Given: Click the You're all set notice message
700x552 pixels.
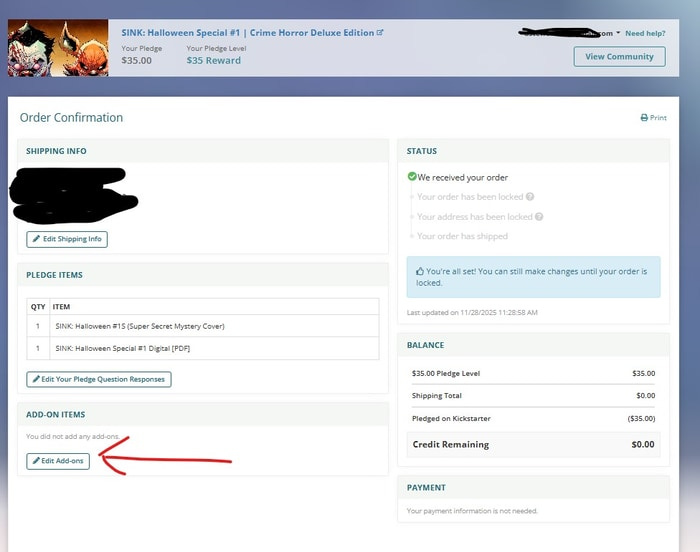Looking at the screenshot, I should [x=531, y=277].
